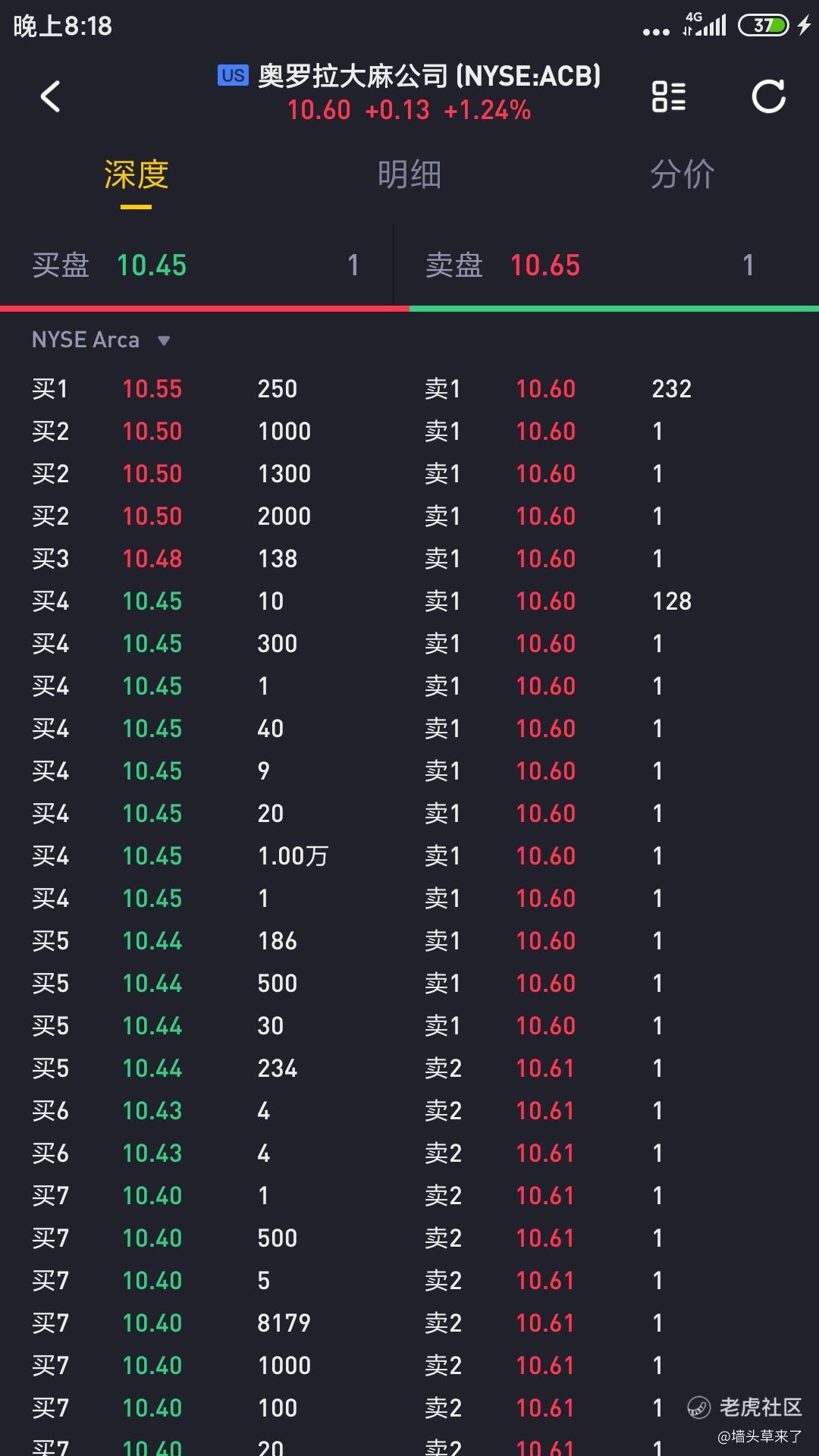Expand the NYSE Arca exchange dropdown arrow
Screen dimensions: 819x1456
[x=164, y=340]
